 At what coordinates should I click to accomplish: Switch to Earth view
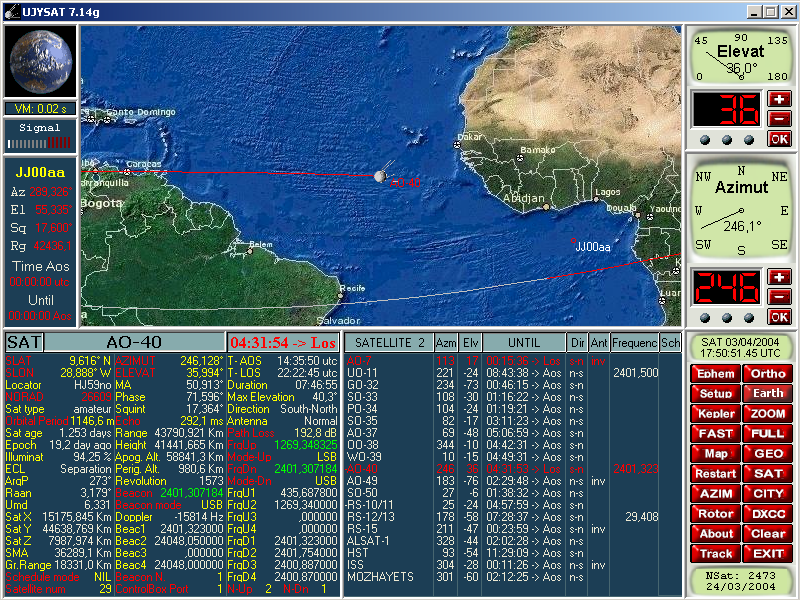768,393
